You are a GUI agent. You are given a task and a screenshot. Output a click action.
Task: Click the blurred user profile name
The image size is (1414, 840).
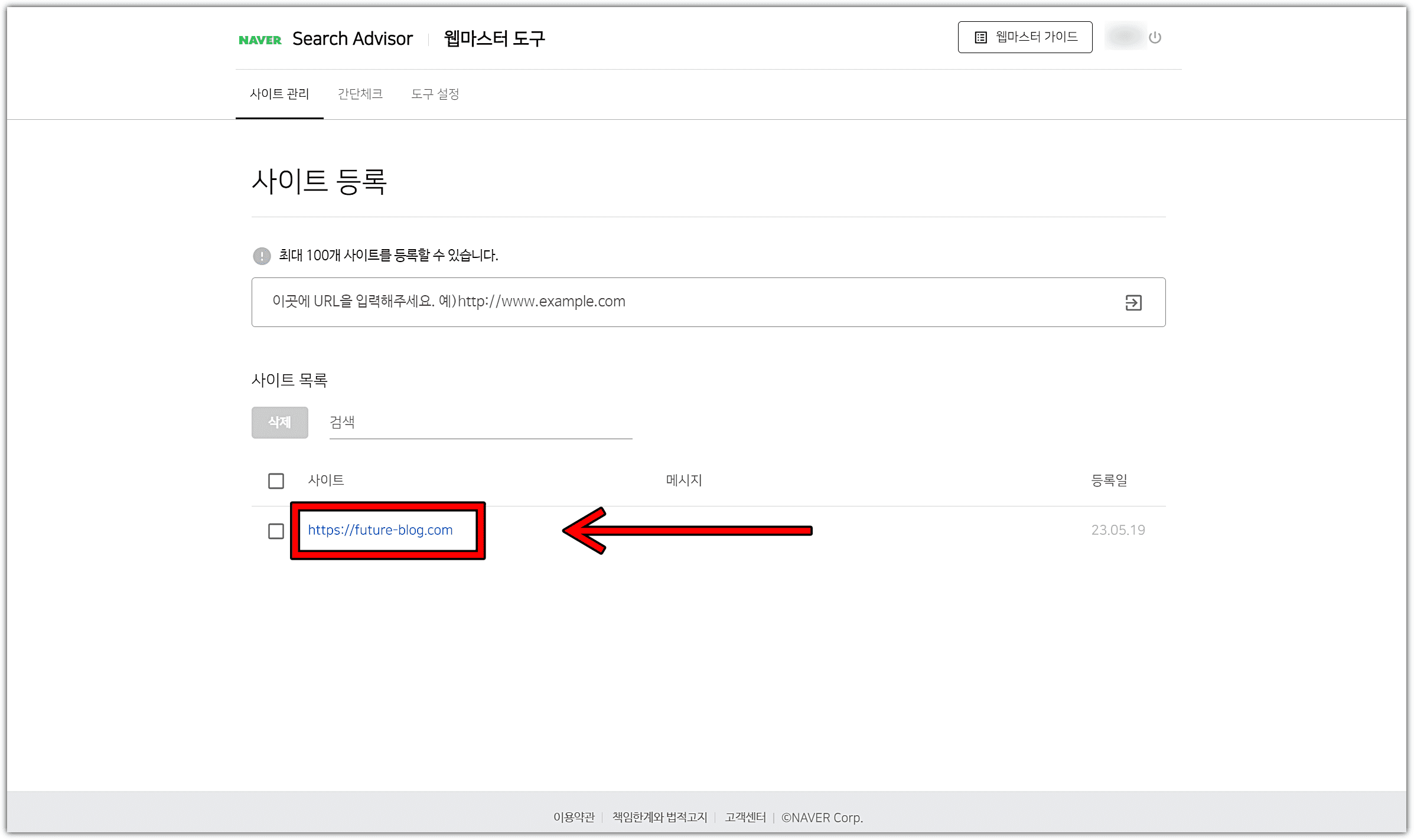(x=1124, y=37)
